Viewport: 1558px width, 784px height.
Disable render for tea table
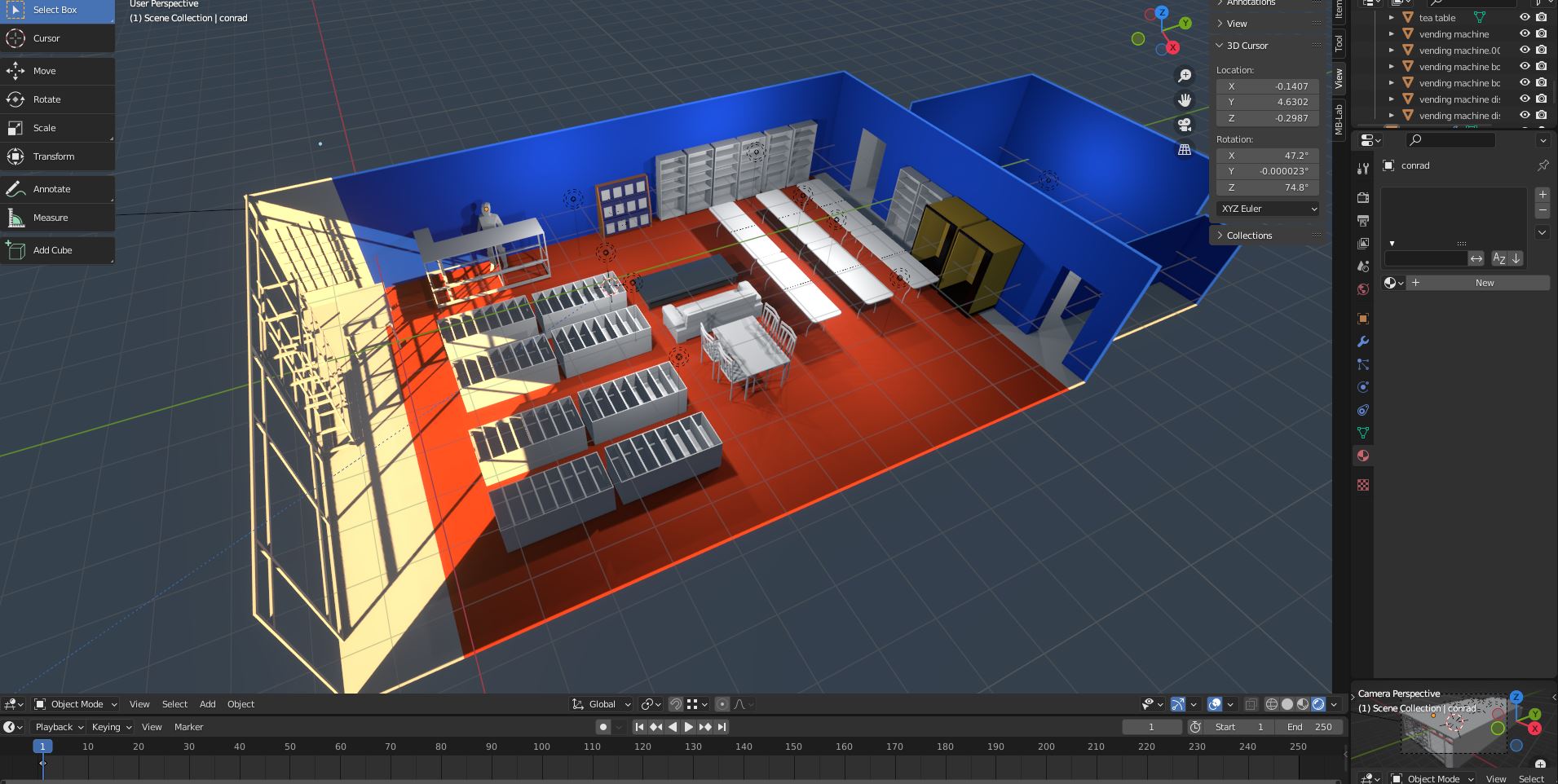click(x=1541, y=17)
